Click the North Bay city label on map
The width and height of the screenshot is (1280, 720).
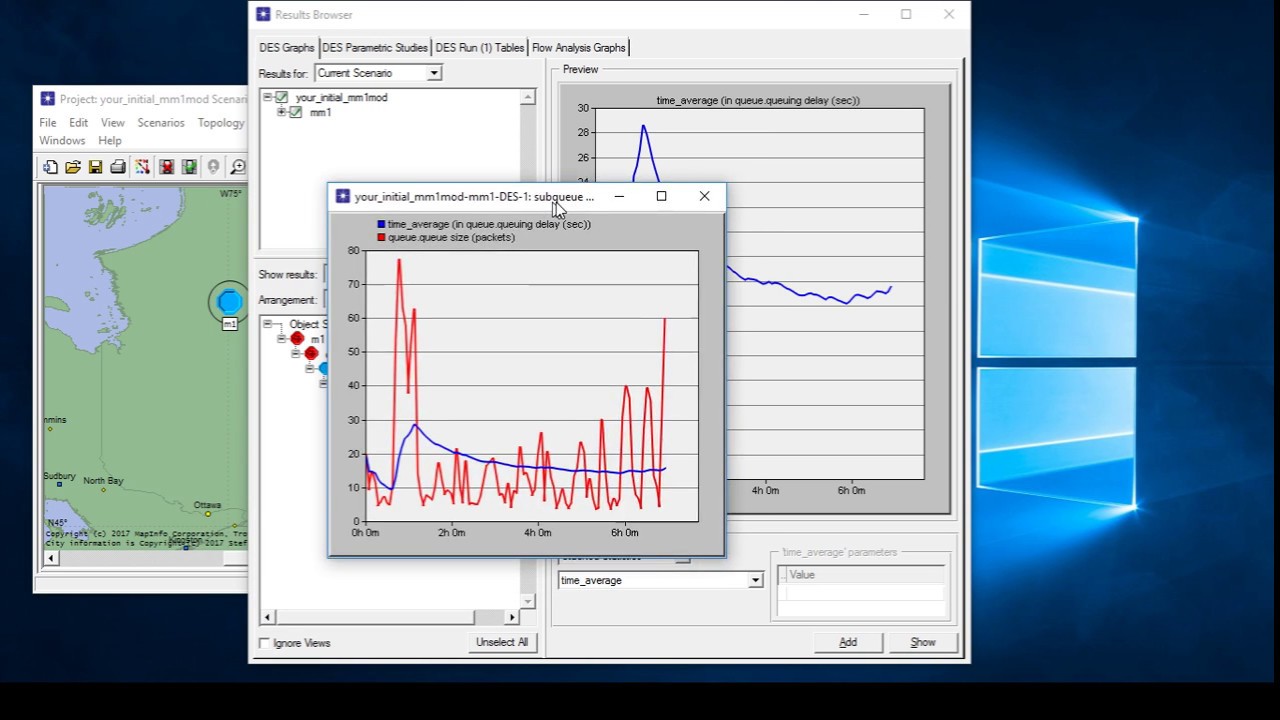[103, 481]
